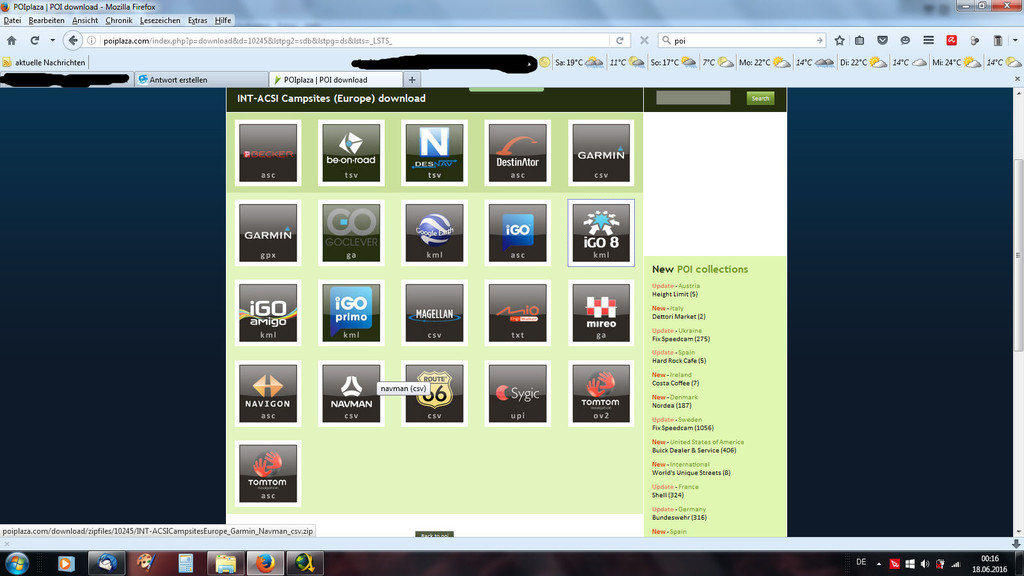
Task: Focus the browser search box containing poi
Action: 742,40
